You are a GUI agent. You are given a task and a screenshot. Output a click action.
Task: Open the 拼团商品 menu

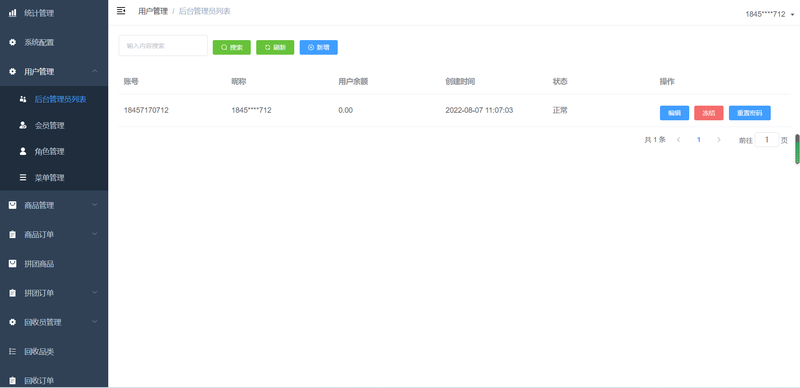coord(54,264)
